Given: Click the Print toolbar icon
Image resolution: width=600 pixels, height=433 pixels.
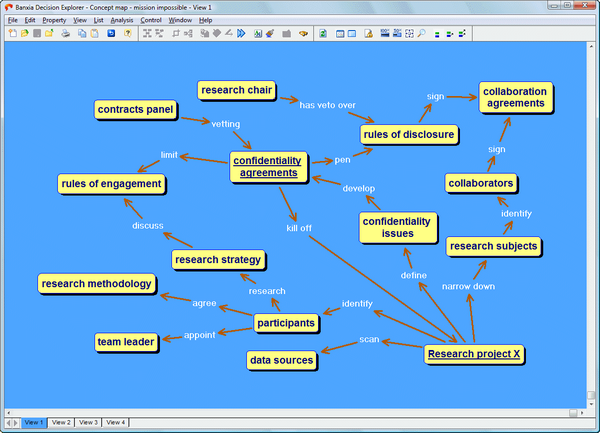Looking at the screenshot, I should pyautogui.click(x=66, y=33).
